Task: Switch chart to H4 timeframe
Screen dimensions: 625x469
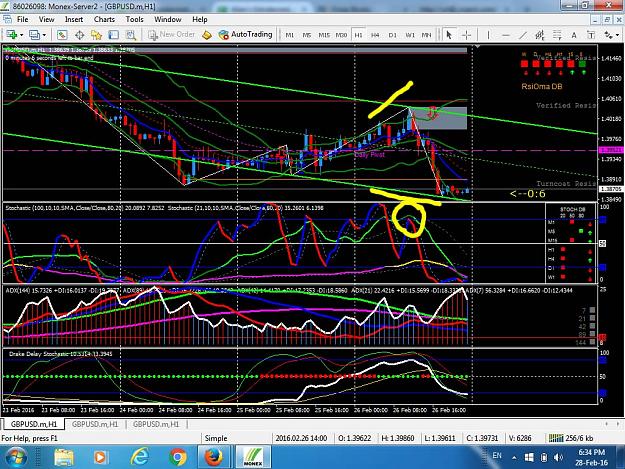Action: click(375, 35)
